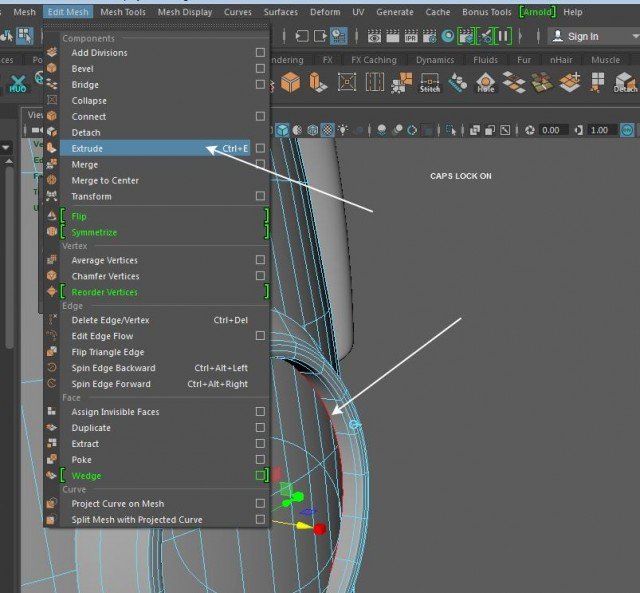Click the Detach shelf icon

click(625, 82)
